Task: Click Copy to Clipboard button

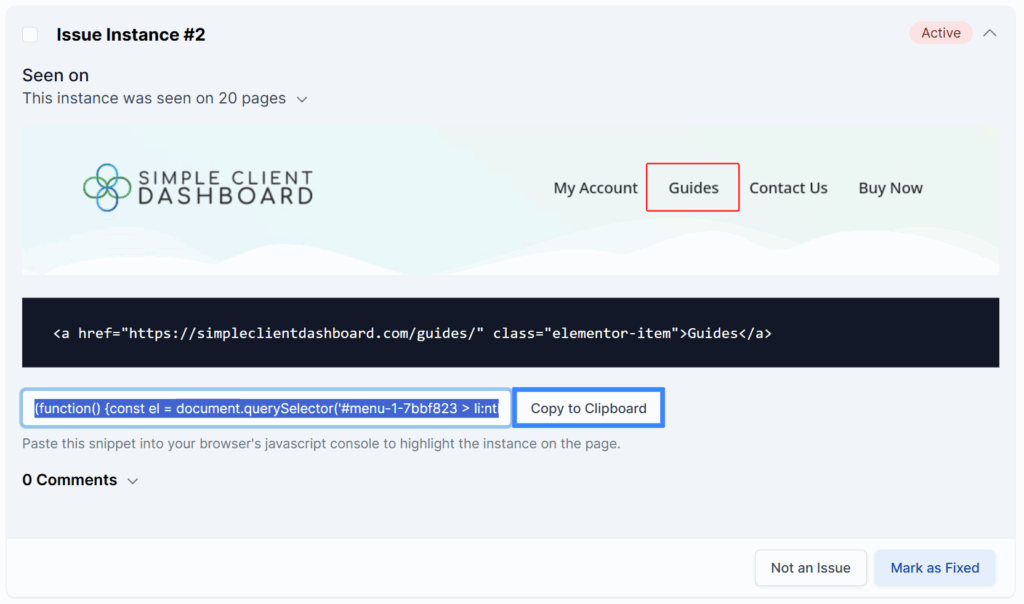Action: [588, 408]
